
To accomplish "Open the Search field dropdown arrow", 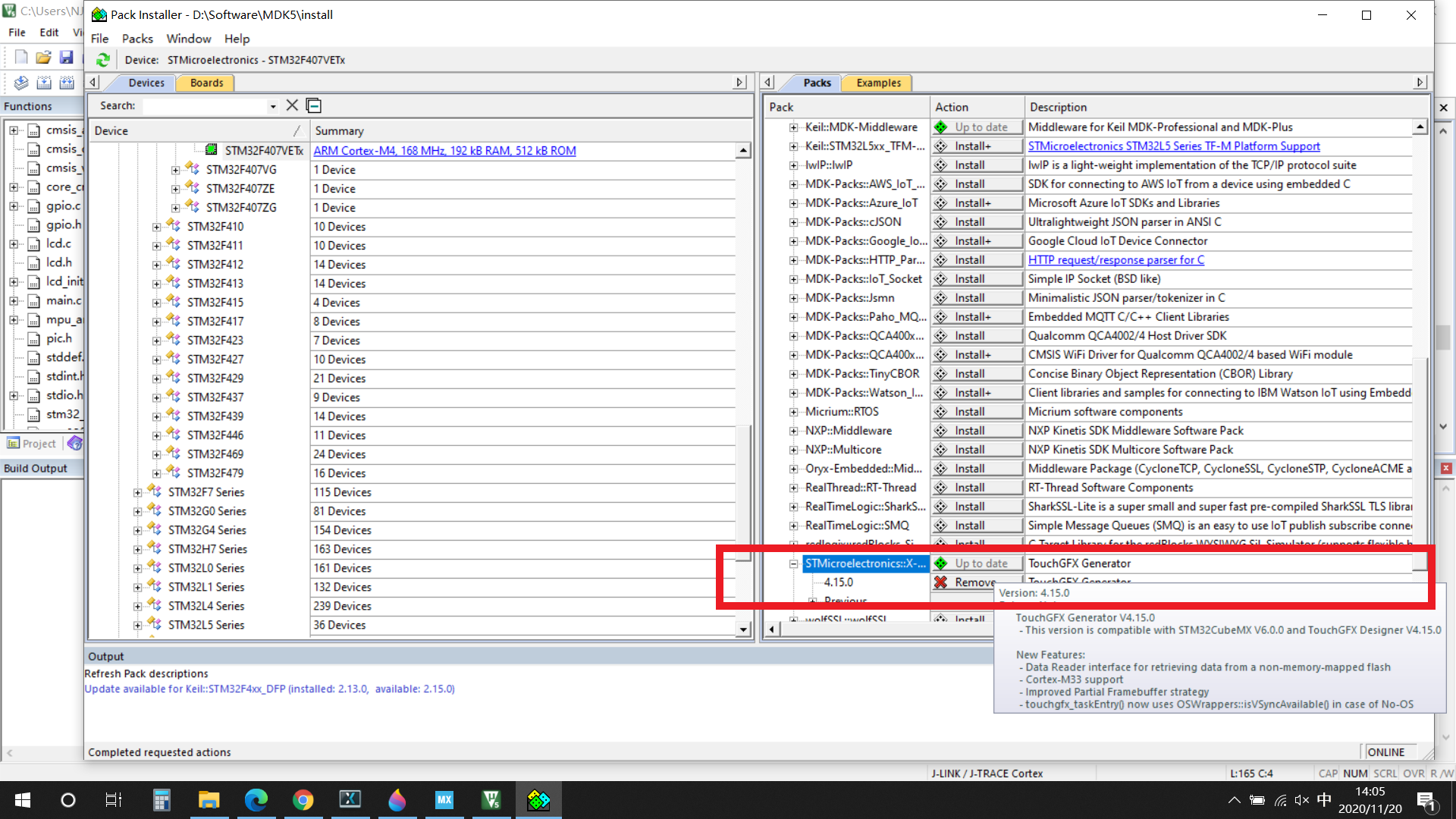I will click(x=273, y=106).
